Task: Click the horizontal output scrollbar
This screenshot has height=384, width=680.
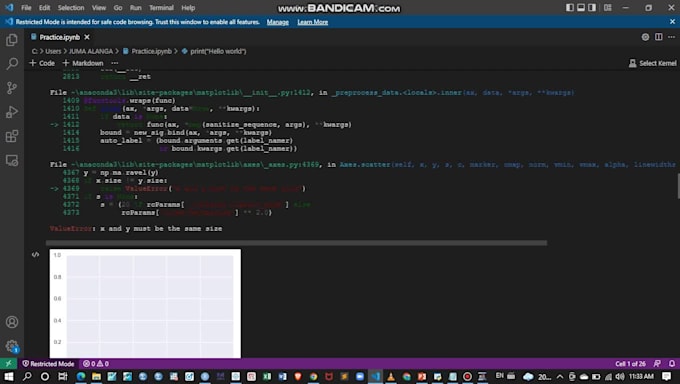Action: 296,243
